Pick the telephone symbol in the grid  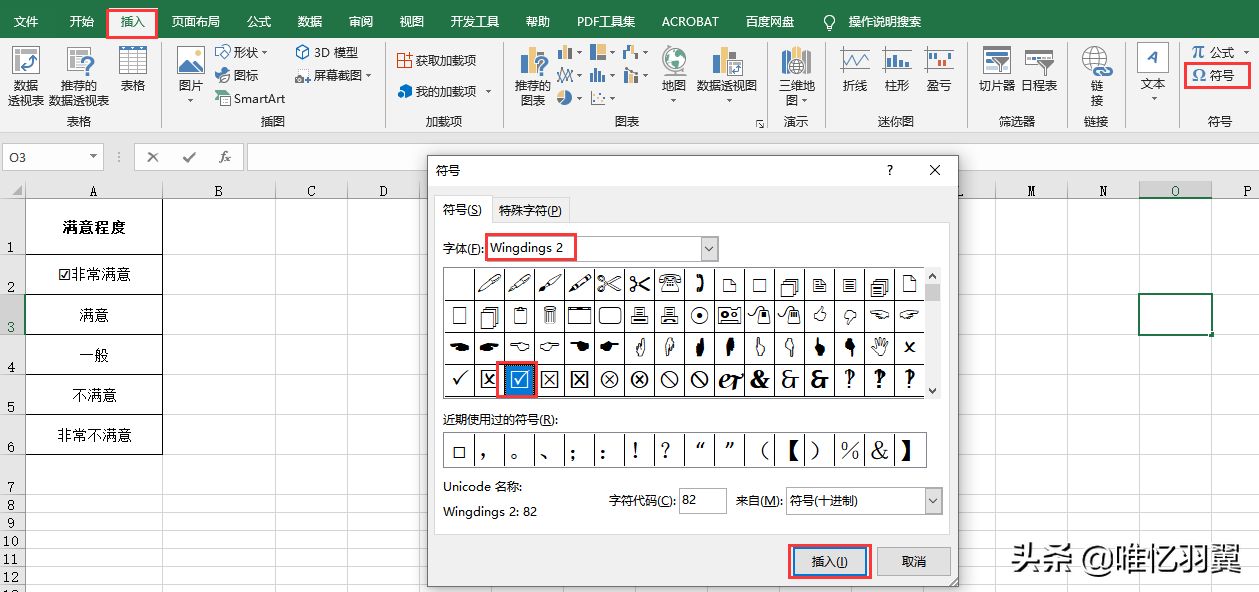[x=670, y=283]
